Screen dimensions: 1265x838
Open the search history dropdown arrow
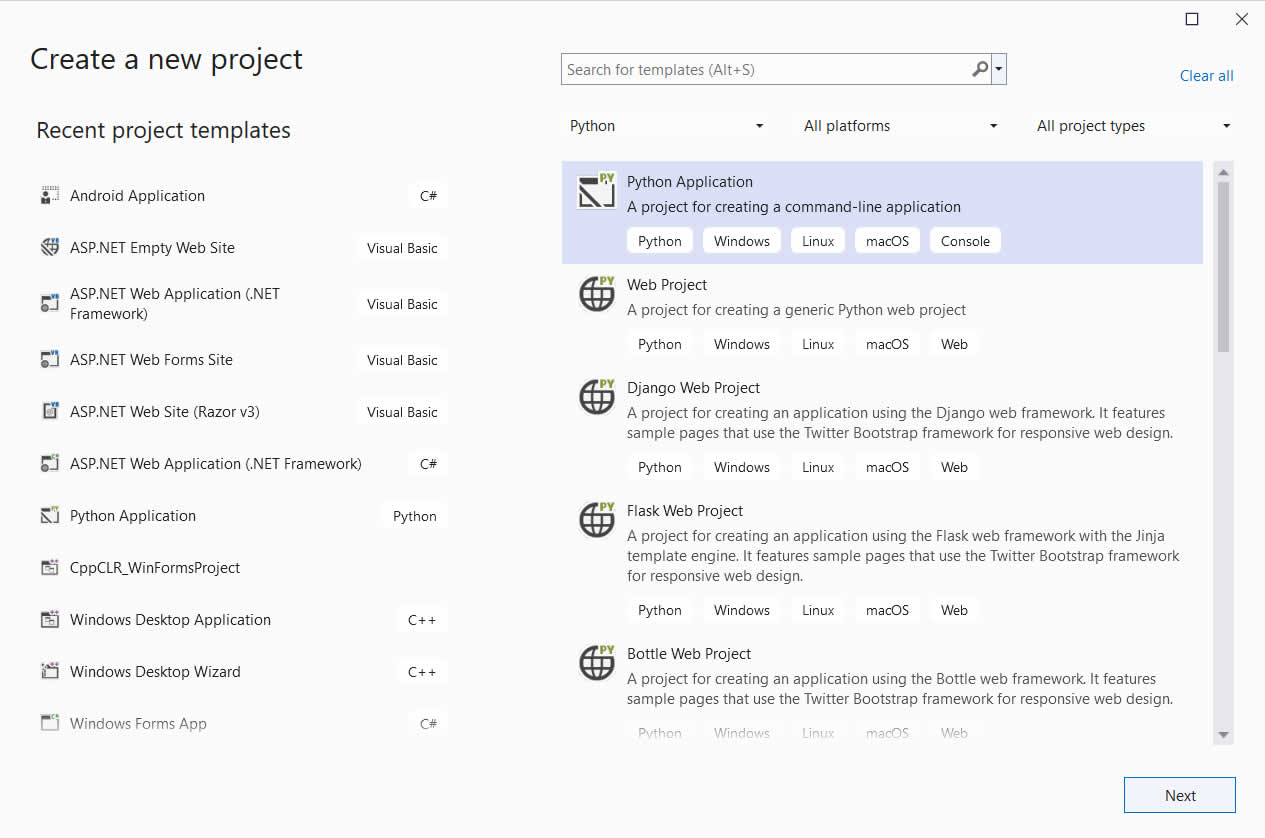coord(999,70)
